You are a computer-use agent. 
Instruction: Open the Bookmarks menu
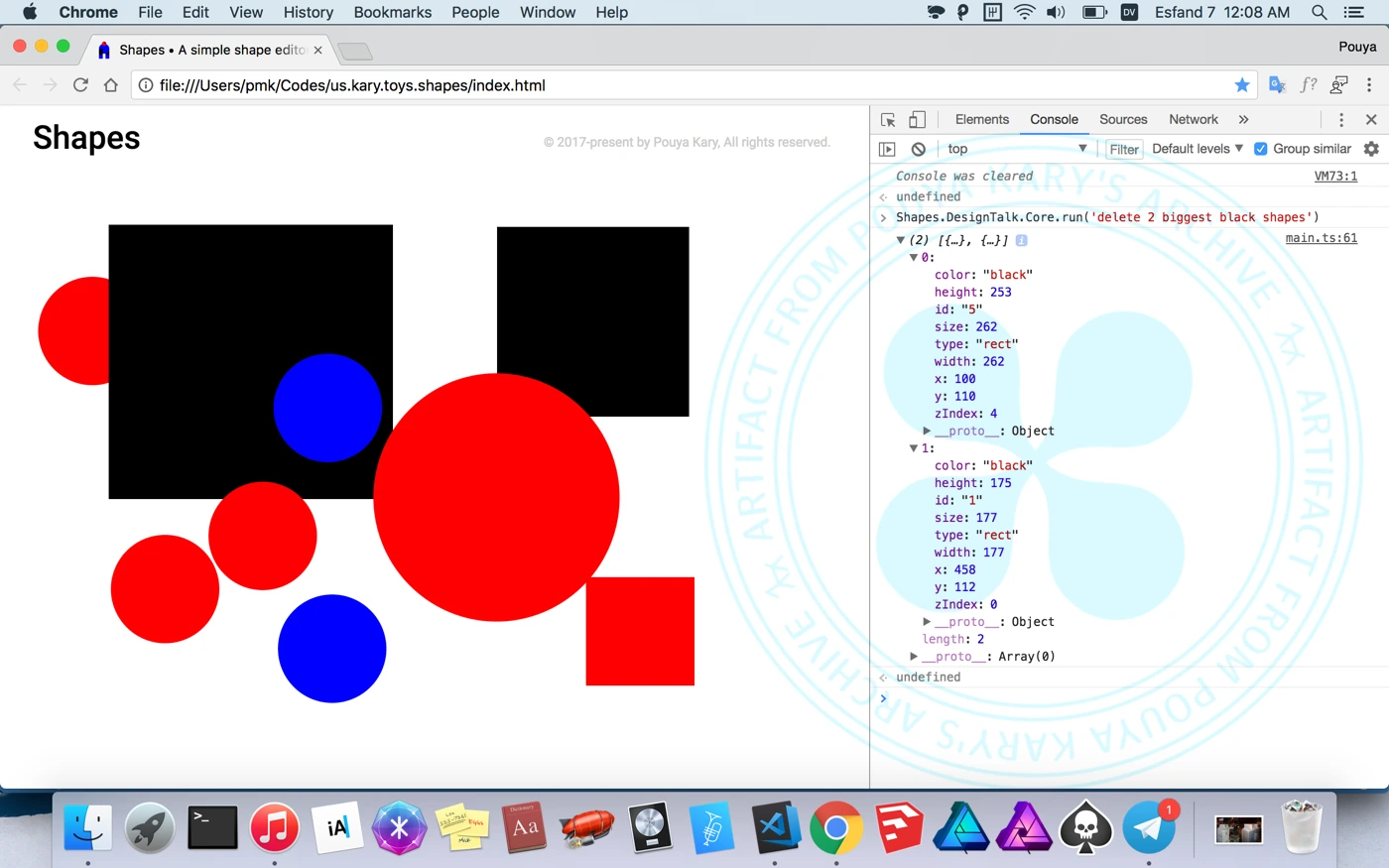(x=392, y=12)
